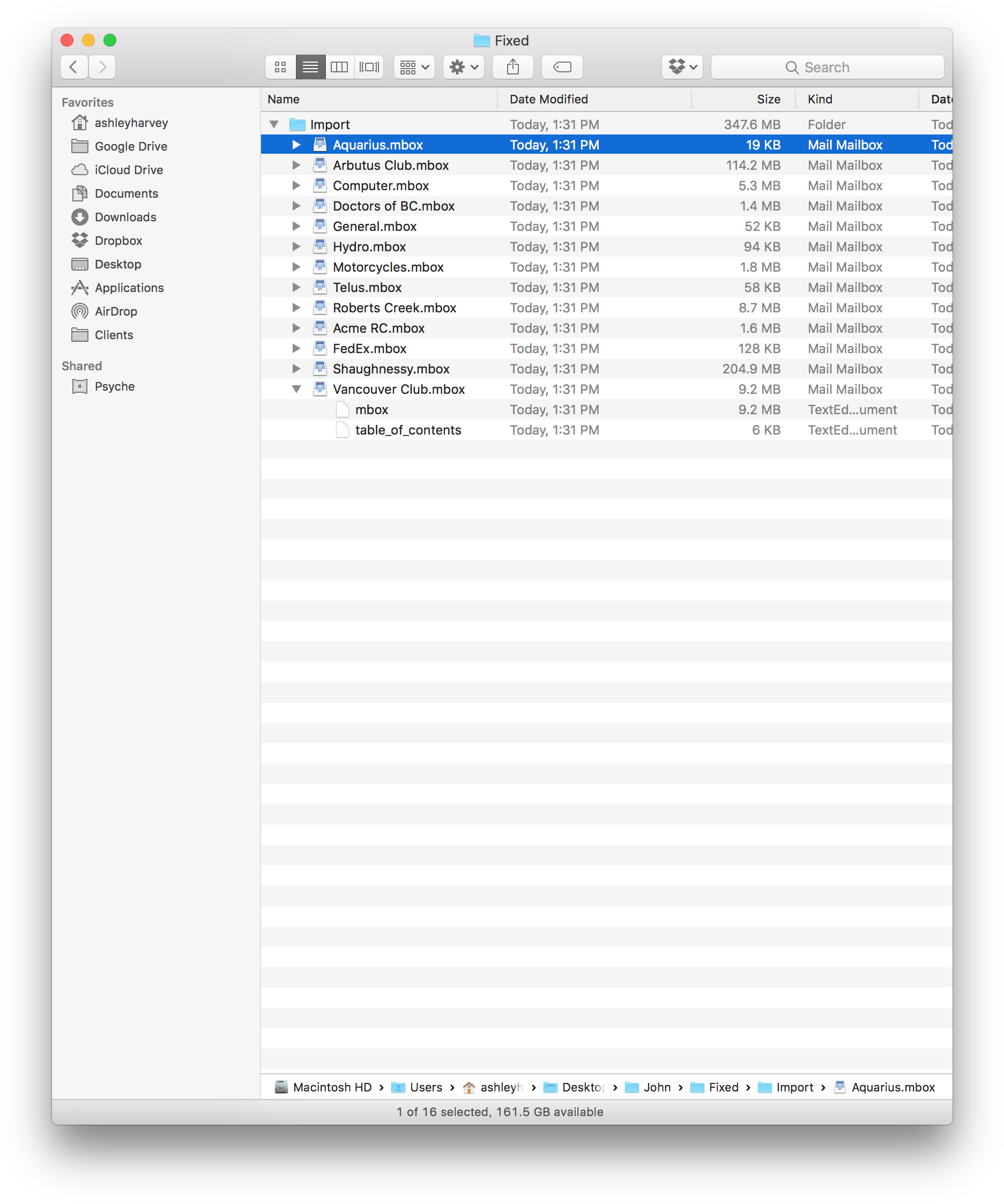The width and height of the screenshot is (1004, 1204).
Task: Select the Acme RC.mbox file
Action: 606,328
